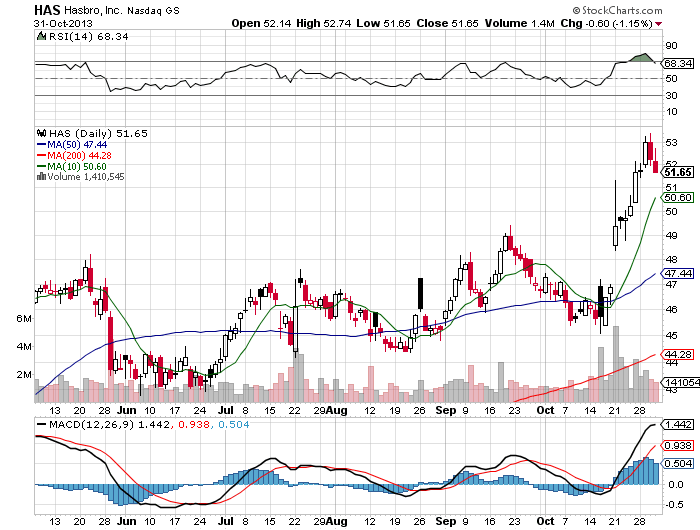Click the MA(50) 47.44 legend text
Viewport: 700px width, 530px height.
77,145
